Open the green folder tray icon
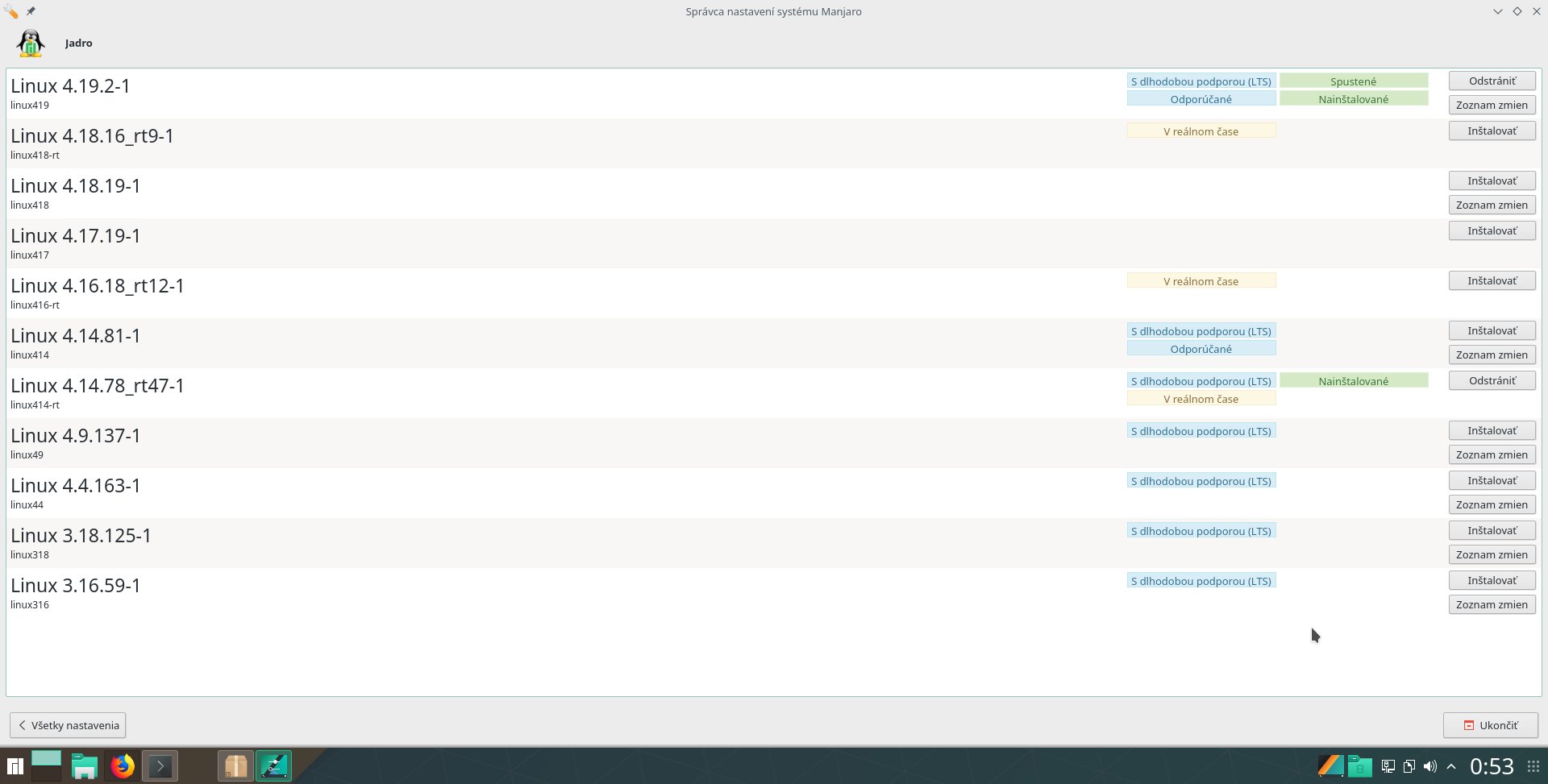 point(1359,765)
